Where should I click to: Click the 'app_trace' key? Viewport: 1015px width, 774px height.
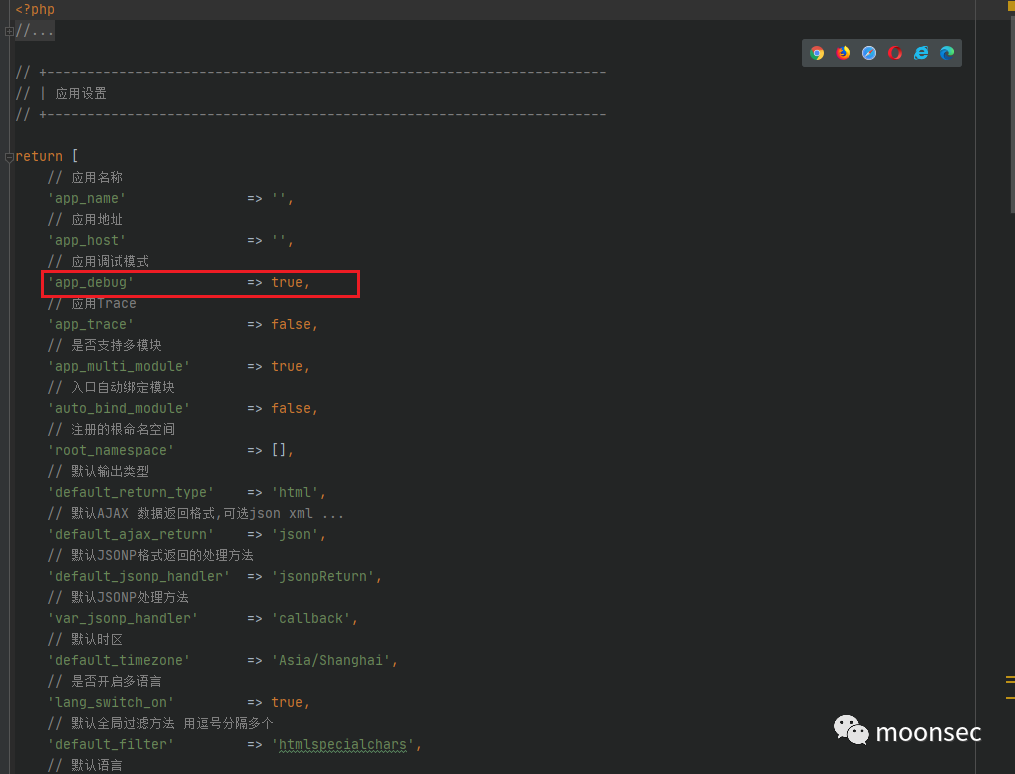[x=91, y=325]
